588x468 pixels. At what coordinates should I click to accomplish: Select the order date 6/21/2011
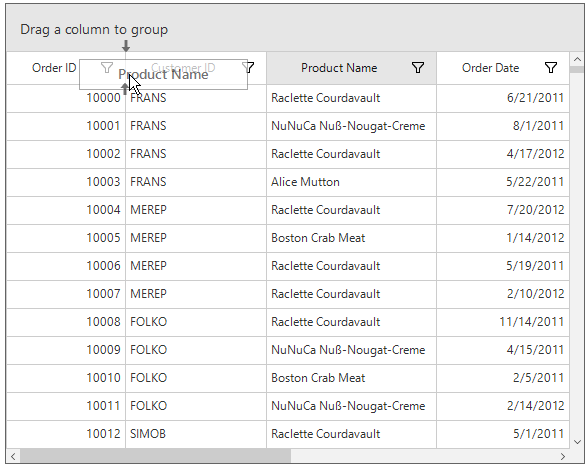point(503,98)
